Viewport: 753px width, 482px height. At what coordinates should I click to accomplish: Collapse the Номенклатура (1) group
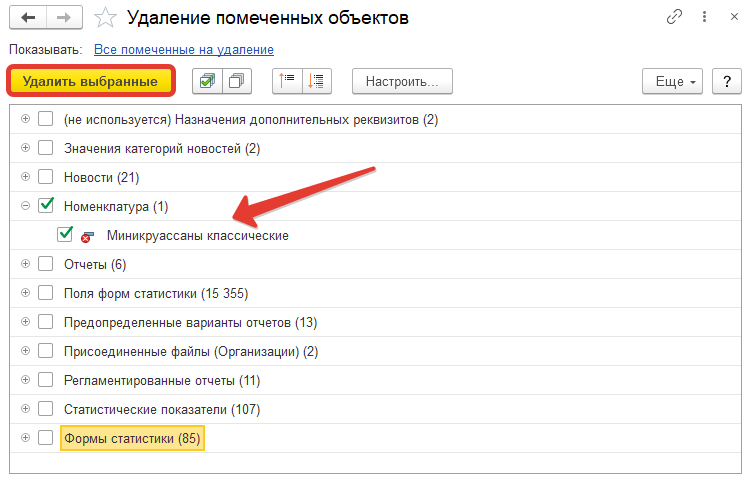25,205
